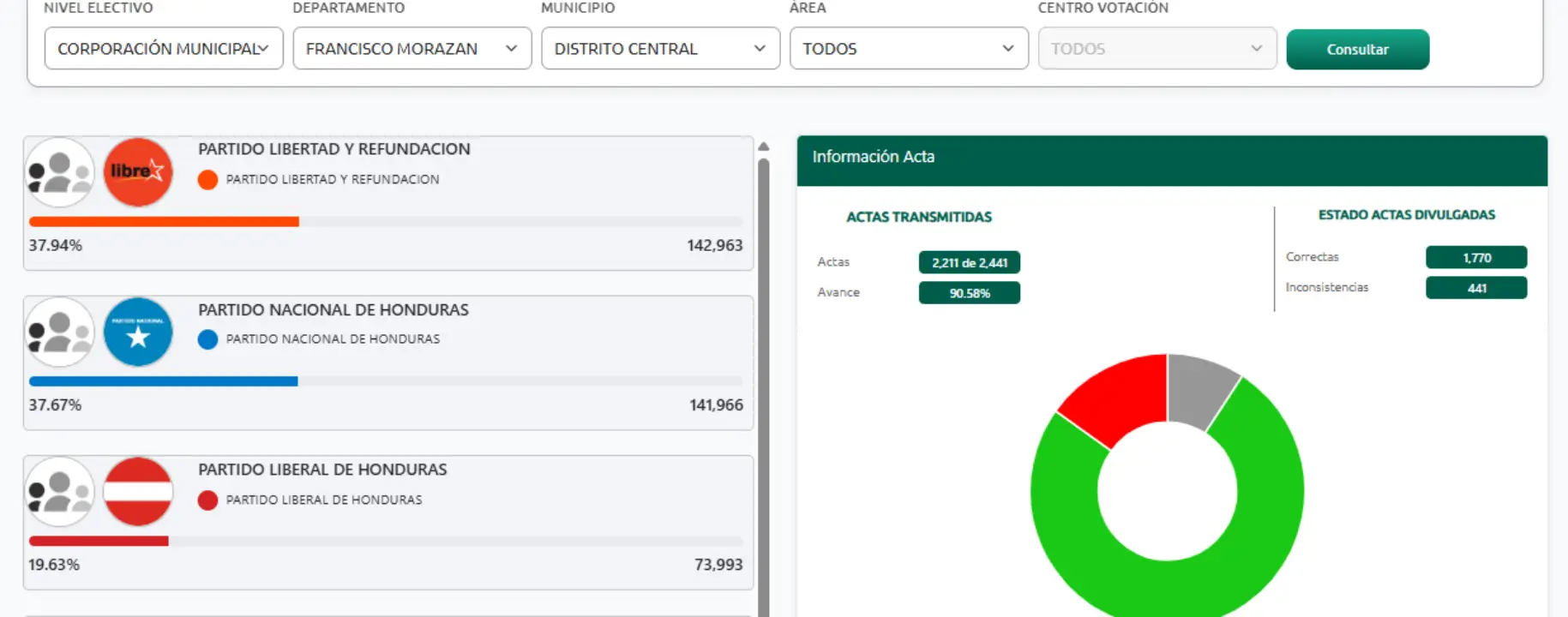
Task: Click the vote count '142,963'
Action: pos(715,246)
